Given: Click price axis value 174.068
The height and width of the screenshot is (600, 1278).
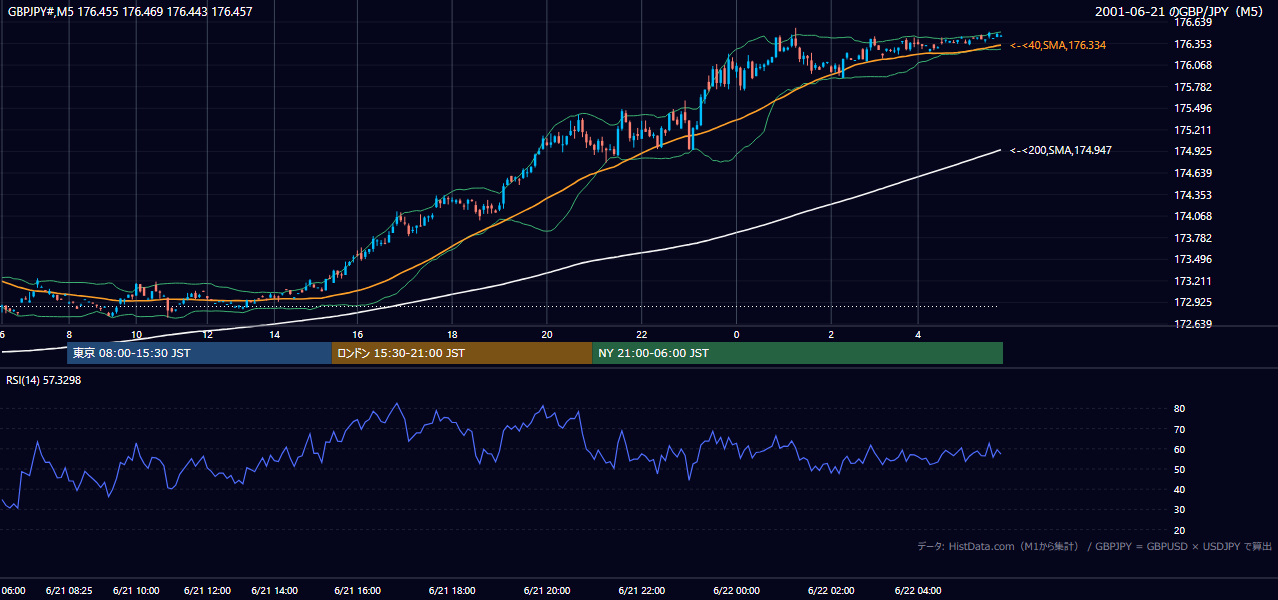Looking at the screenshot, I should click(1193, 216).
